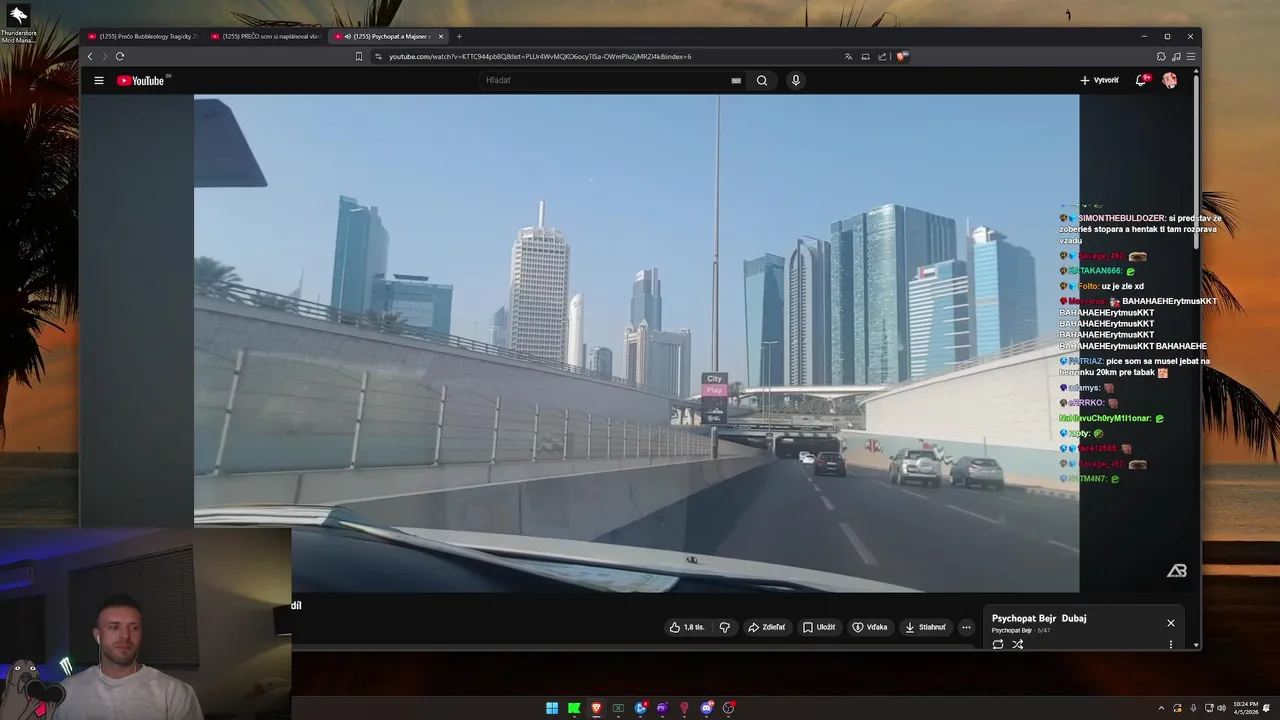1280x720 pixels.
Task: Share the video via Zdieľať
Action: pyautogui.click(x=767, y=627)
